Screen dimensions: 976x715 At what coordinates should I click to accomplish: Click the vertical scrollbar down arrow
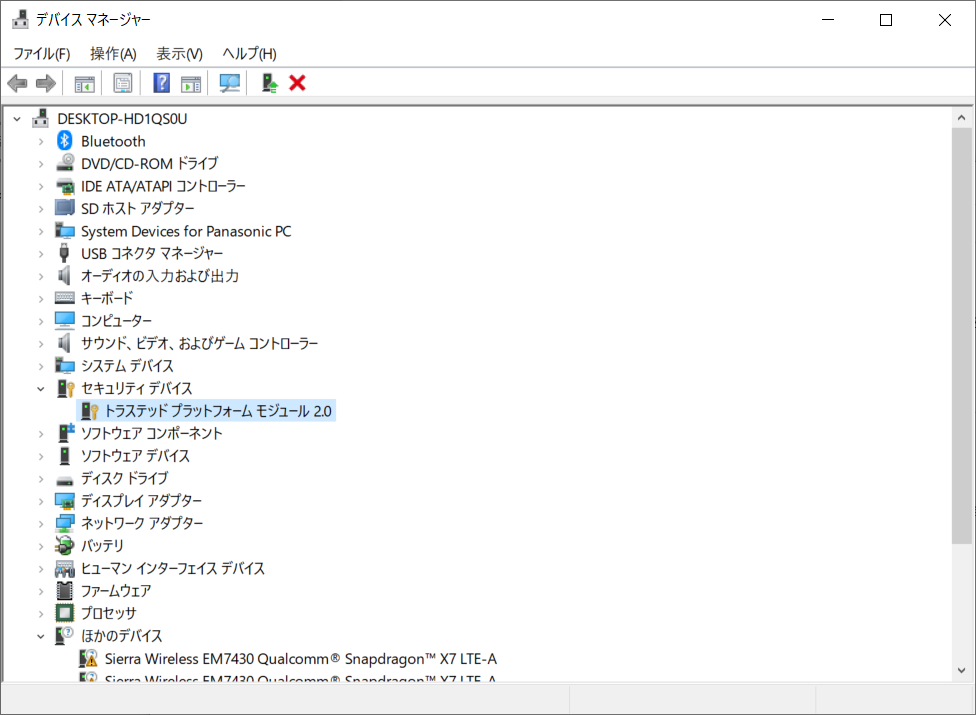(x=961, y=669)
